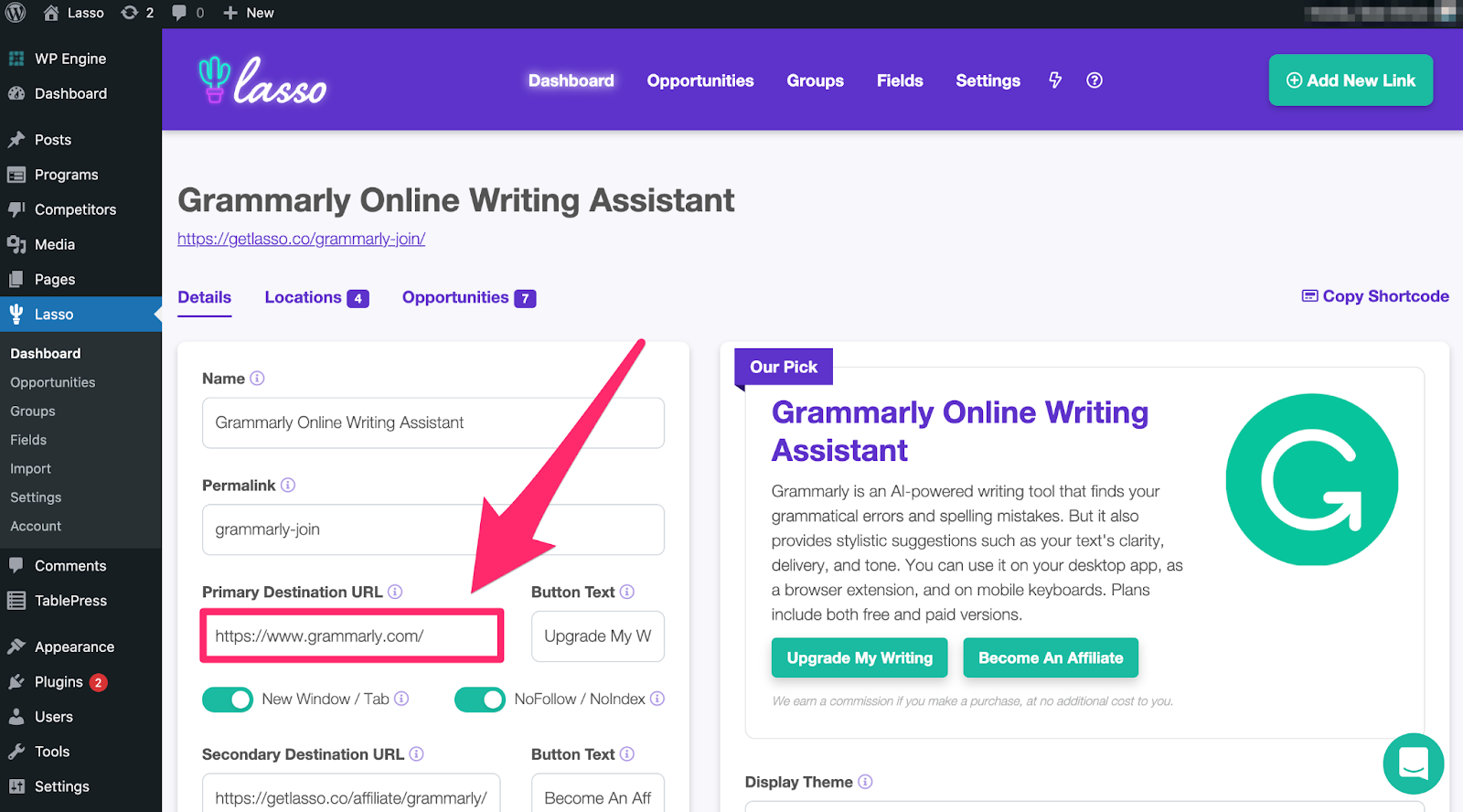Click the Secondary Destination URL field
The image size is (1463, 812).
tap(351, 794)
